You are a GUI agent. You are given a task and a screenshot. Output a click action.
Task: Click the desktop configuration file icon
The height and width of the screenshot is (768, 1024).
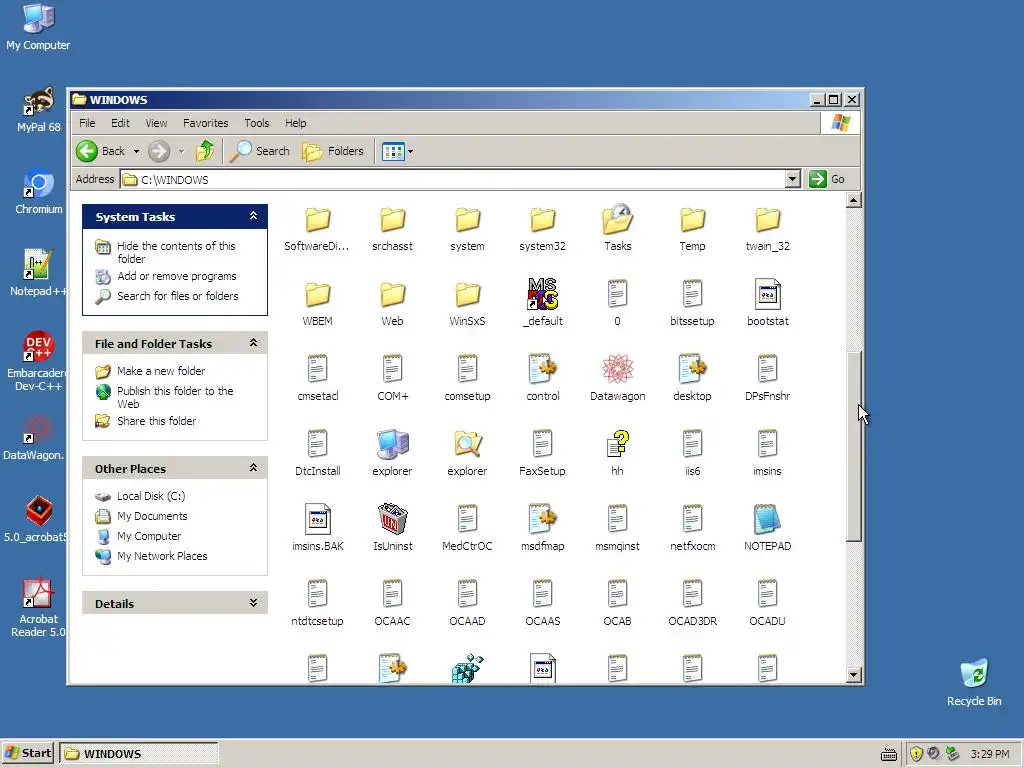[x=692, y=369]
